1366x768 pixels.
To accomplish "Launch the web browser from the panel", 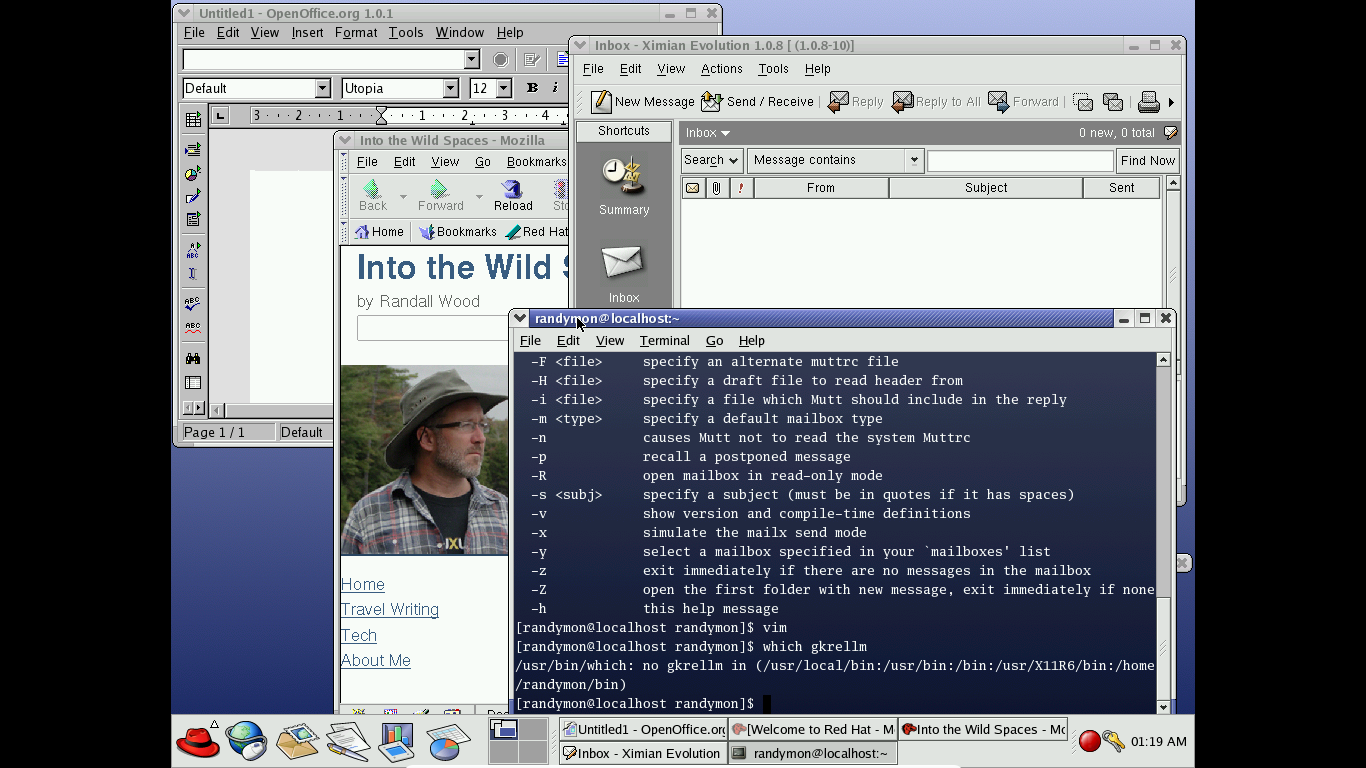I will pos(246,742).
